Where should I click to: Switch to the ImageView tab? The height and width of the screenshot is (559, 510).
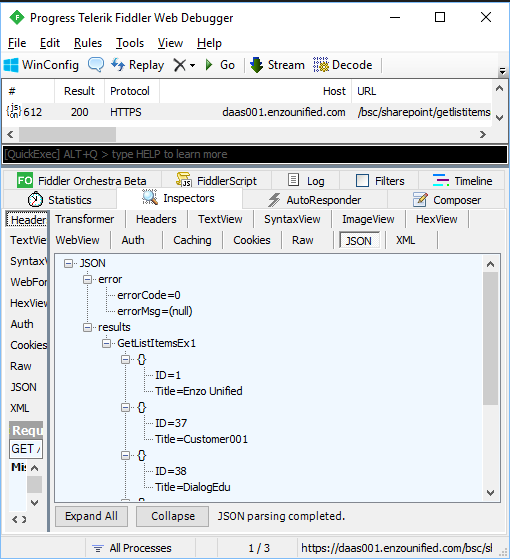pyautogui.click(x=368, y=219)
